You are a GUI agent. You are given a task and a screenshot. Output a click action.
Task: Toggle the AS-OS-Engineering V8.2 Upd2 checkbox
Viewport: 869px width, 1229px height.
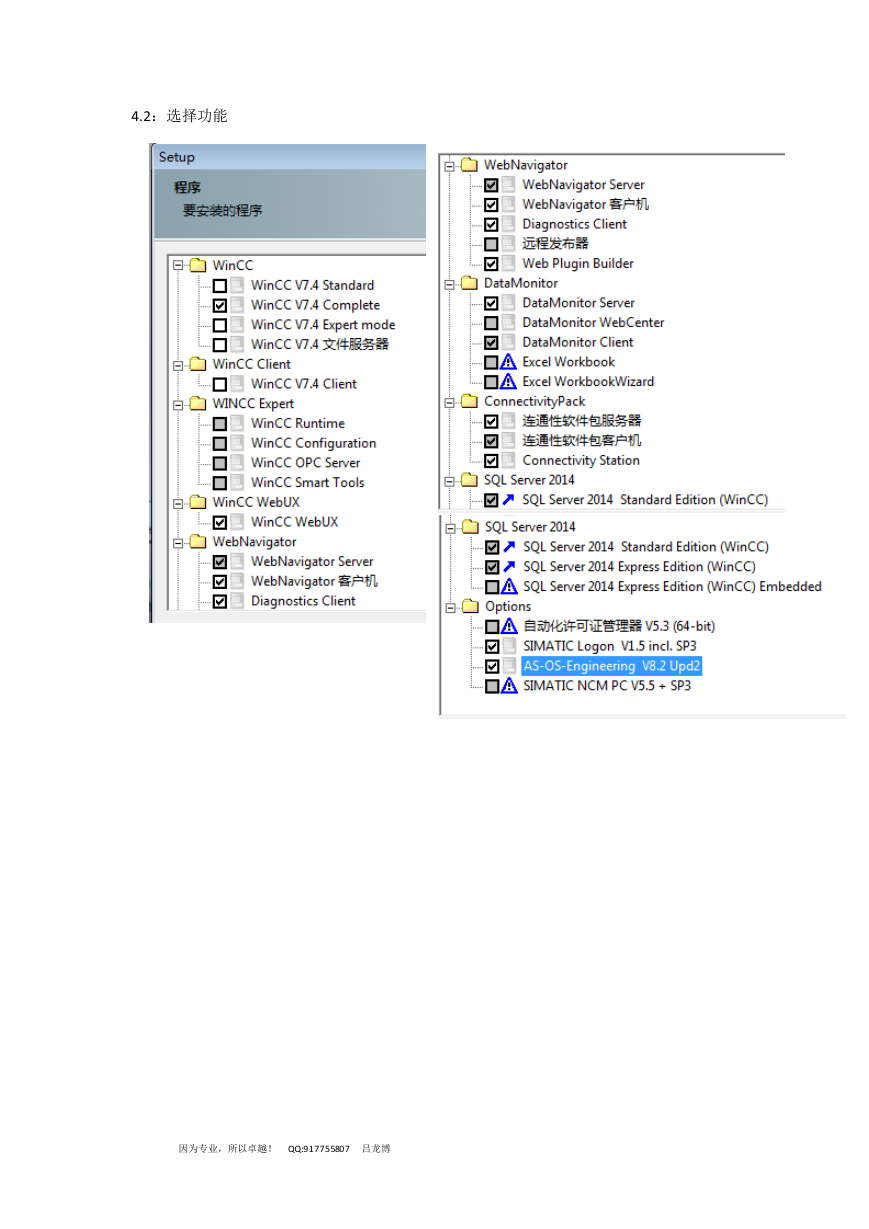coord(493,666)
